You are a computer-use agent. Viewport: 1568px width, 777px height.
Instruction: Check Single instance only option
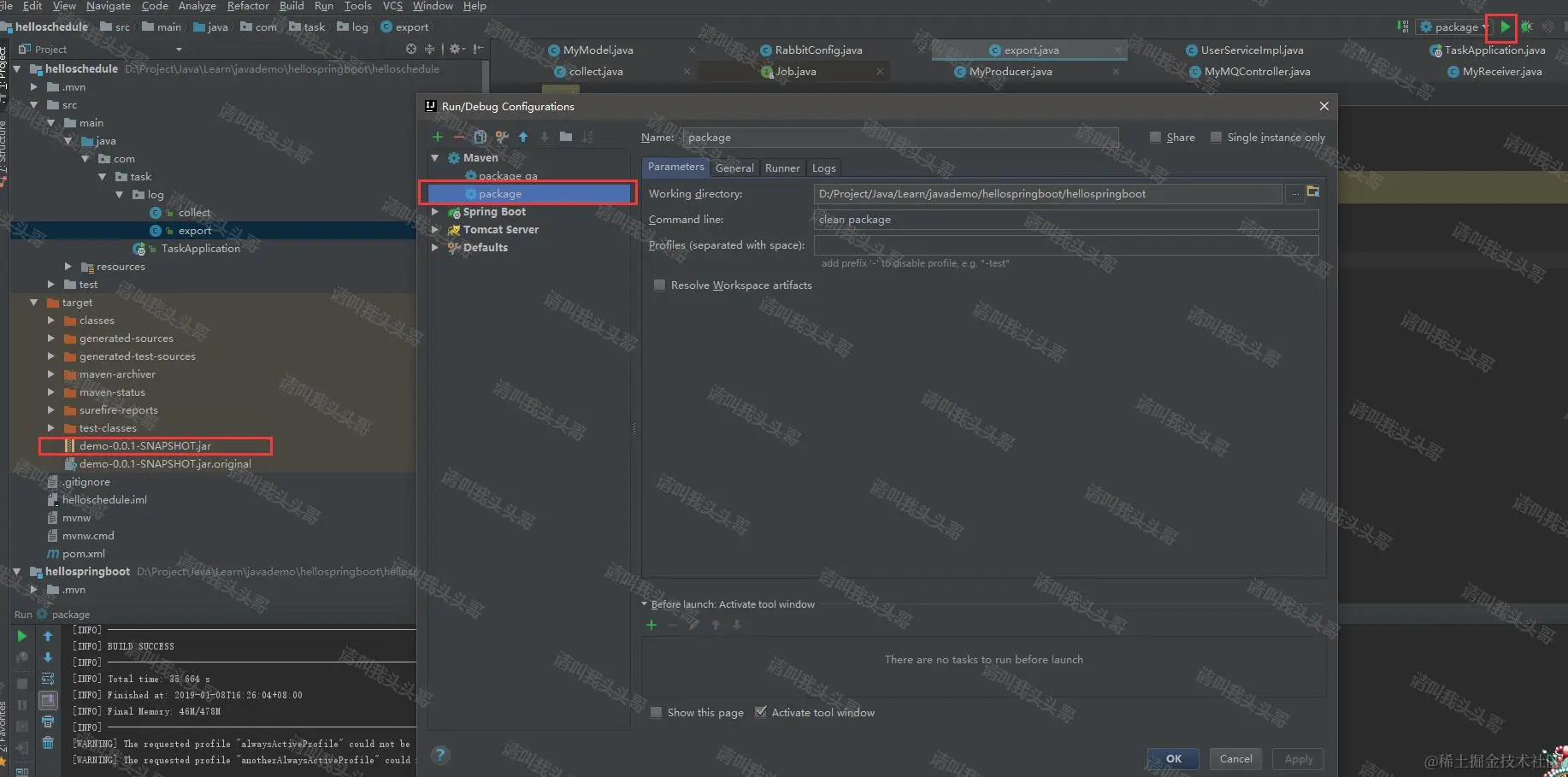(1216, 137)
